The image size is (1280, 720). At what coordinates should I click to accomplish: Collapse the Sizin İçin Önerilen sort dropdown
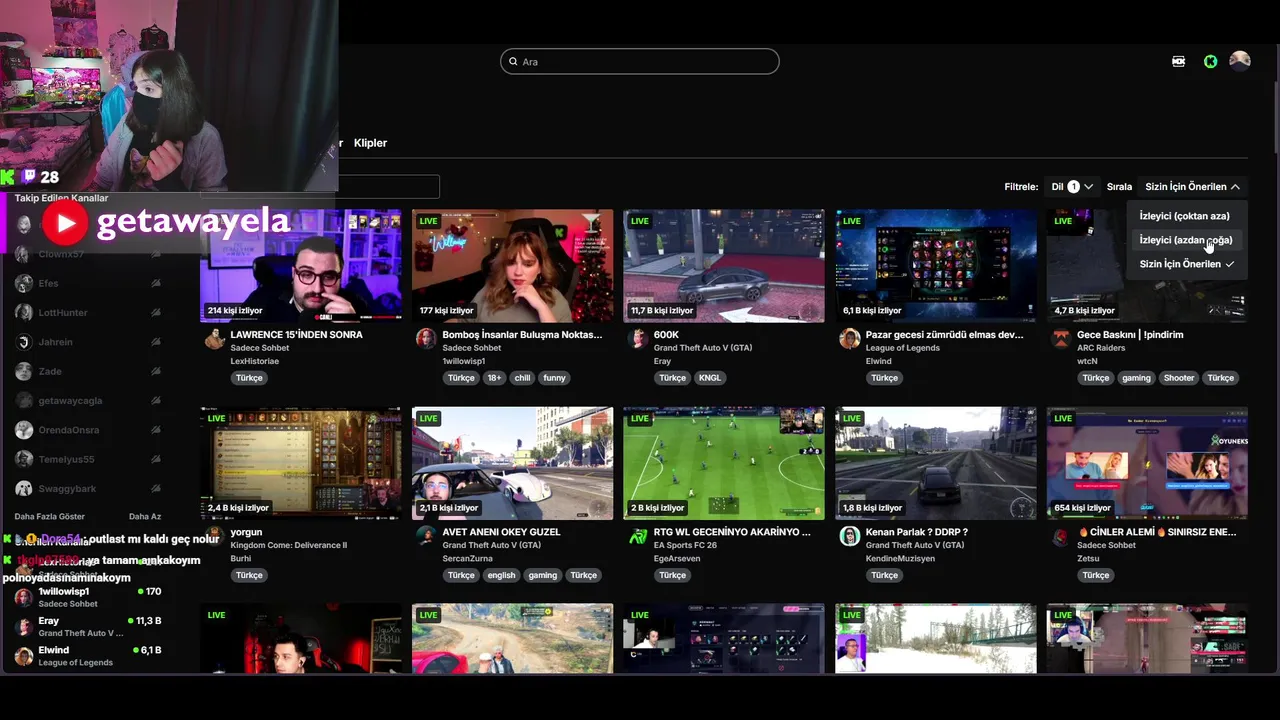click(x=1192, y=187)
